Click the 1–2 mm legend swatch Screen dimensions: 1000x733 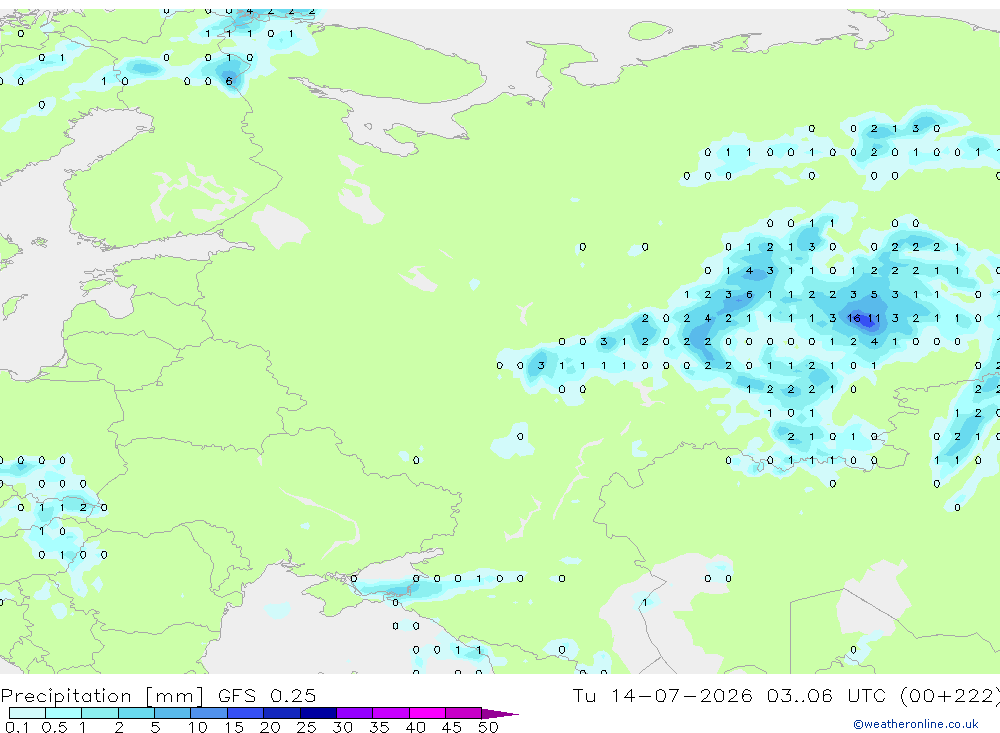[100, 713]
